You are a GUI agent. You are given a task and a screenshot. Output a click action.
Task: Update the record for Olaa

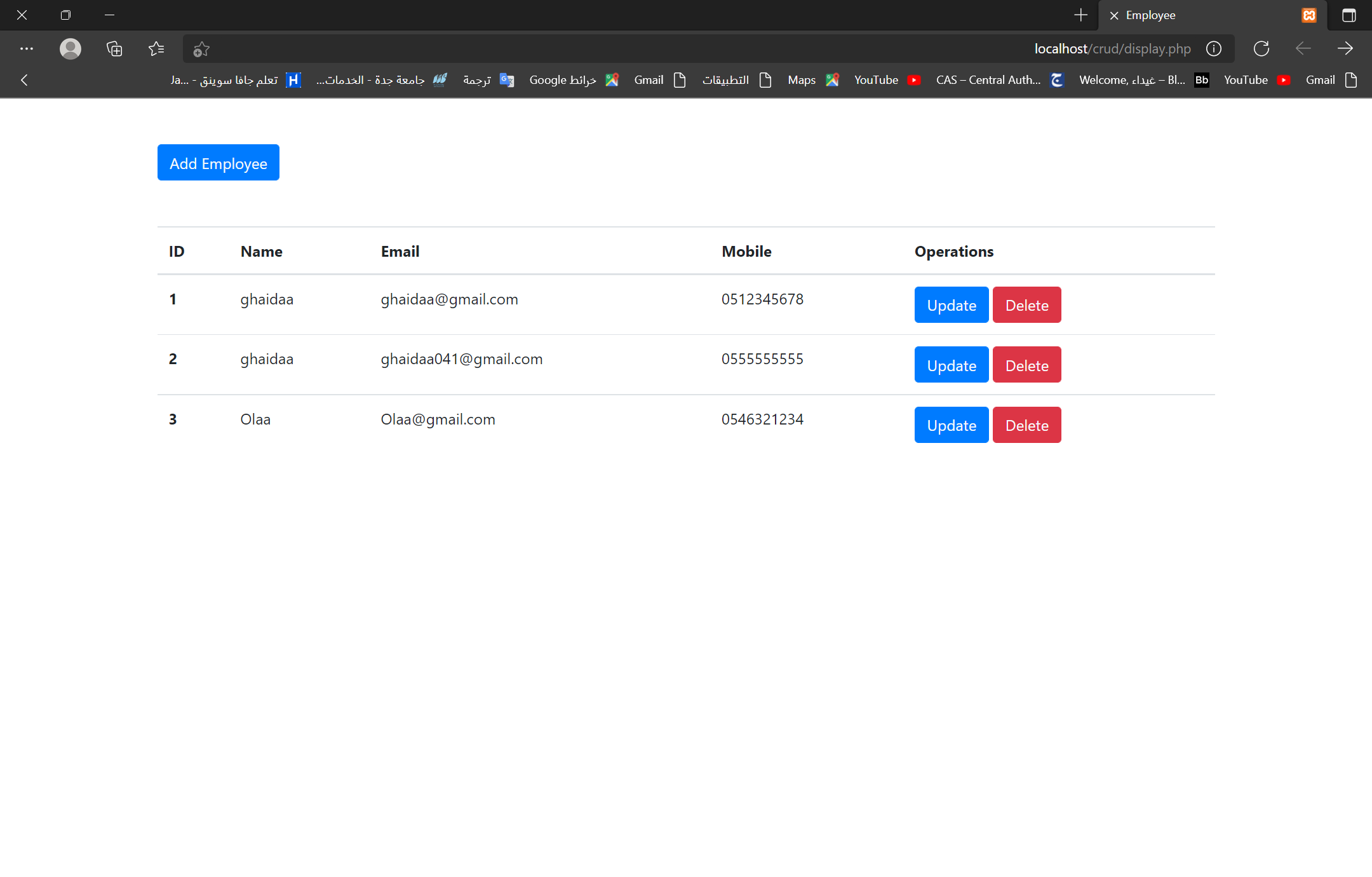pyautogui.click(x=950, y=425)
